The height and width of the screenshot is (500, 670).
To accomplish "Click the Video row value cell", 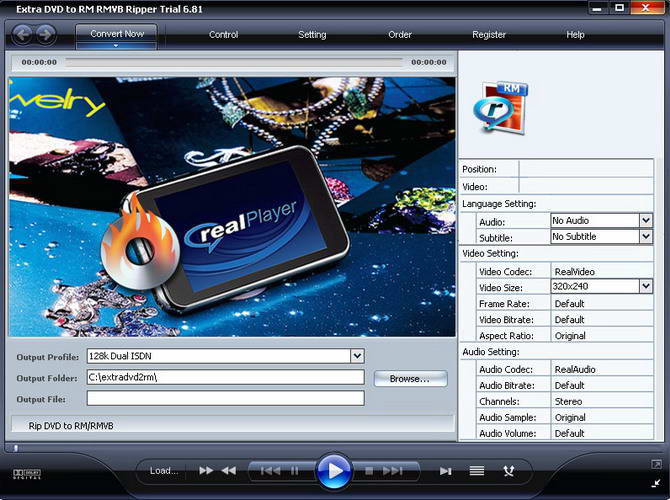I will click(x=586, y=186).
